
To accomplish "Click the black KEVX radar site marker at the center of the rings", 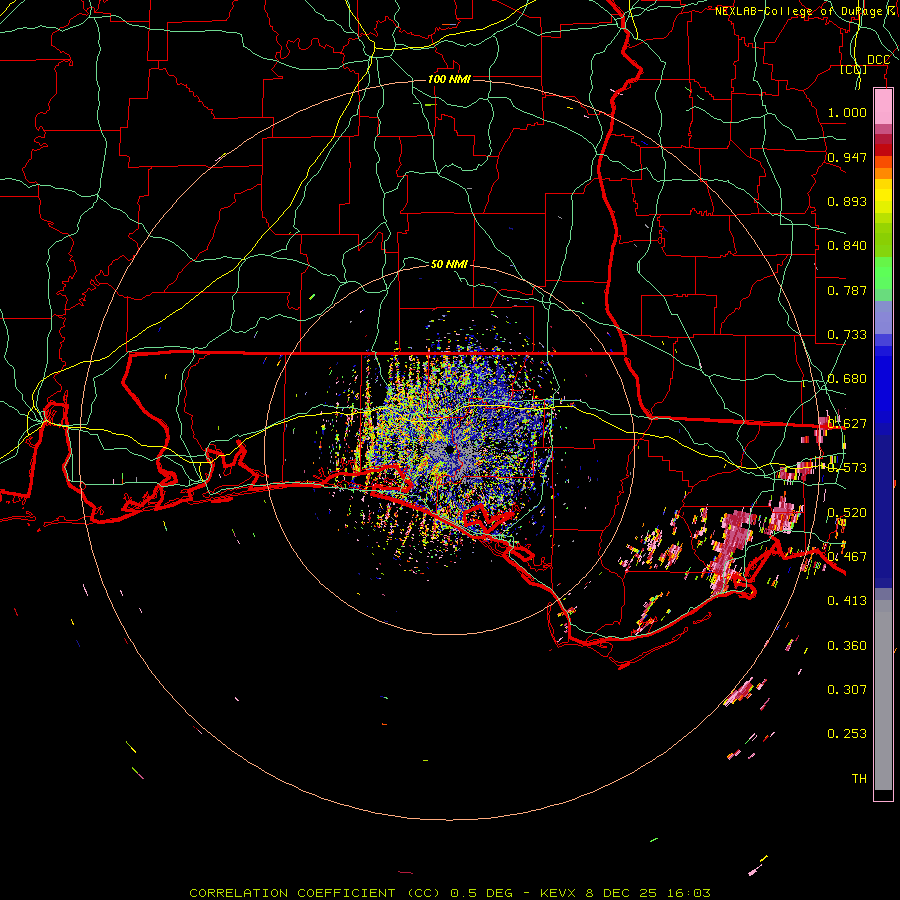I will click(x=449, y=450).
